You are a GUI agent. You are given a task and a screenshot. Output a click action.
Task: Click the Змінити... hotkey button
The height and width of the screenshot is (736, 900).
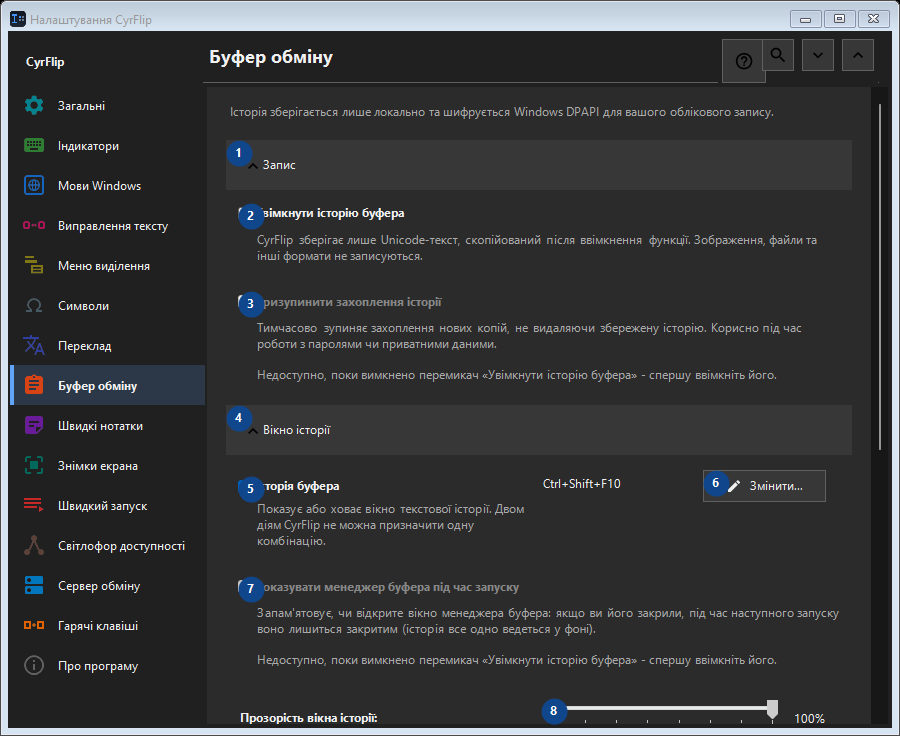coord(764,486)
